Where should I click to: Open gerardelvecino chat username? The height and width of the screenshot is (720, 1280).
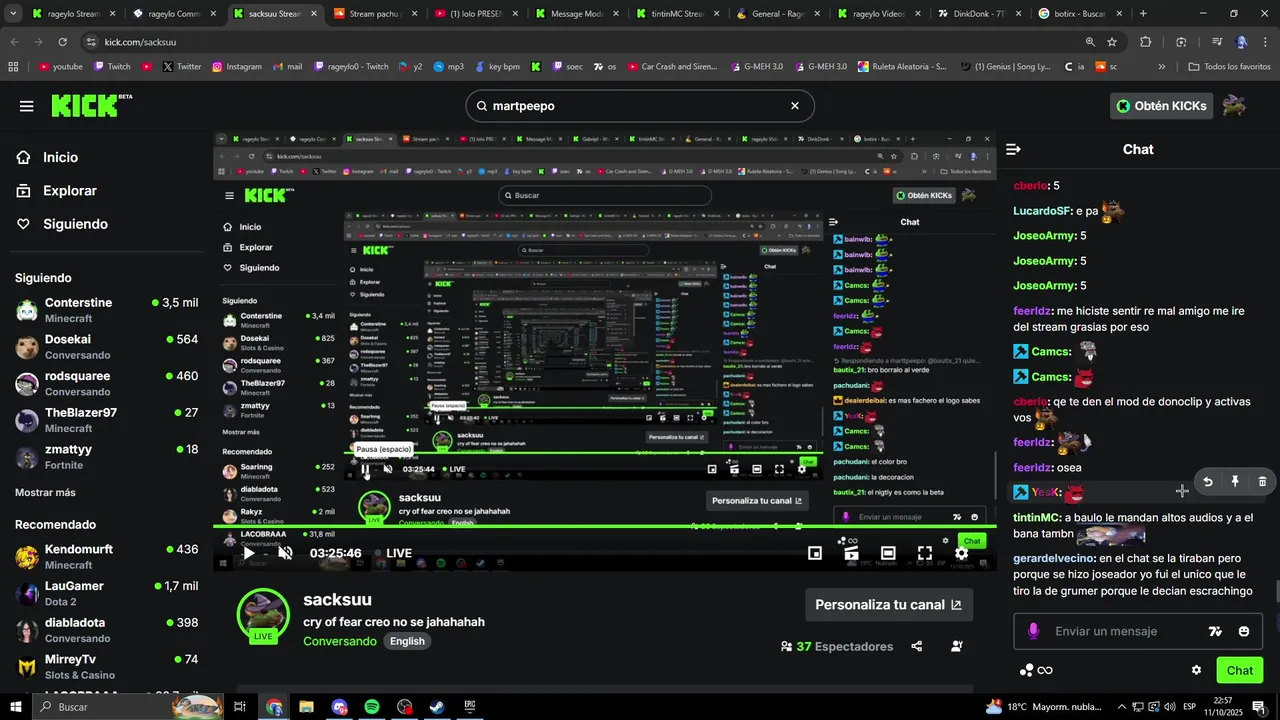[x=1054, y=558]
